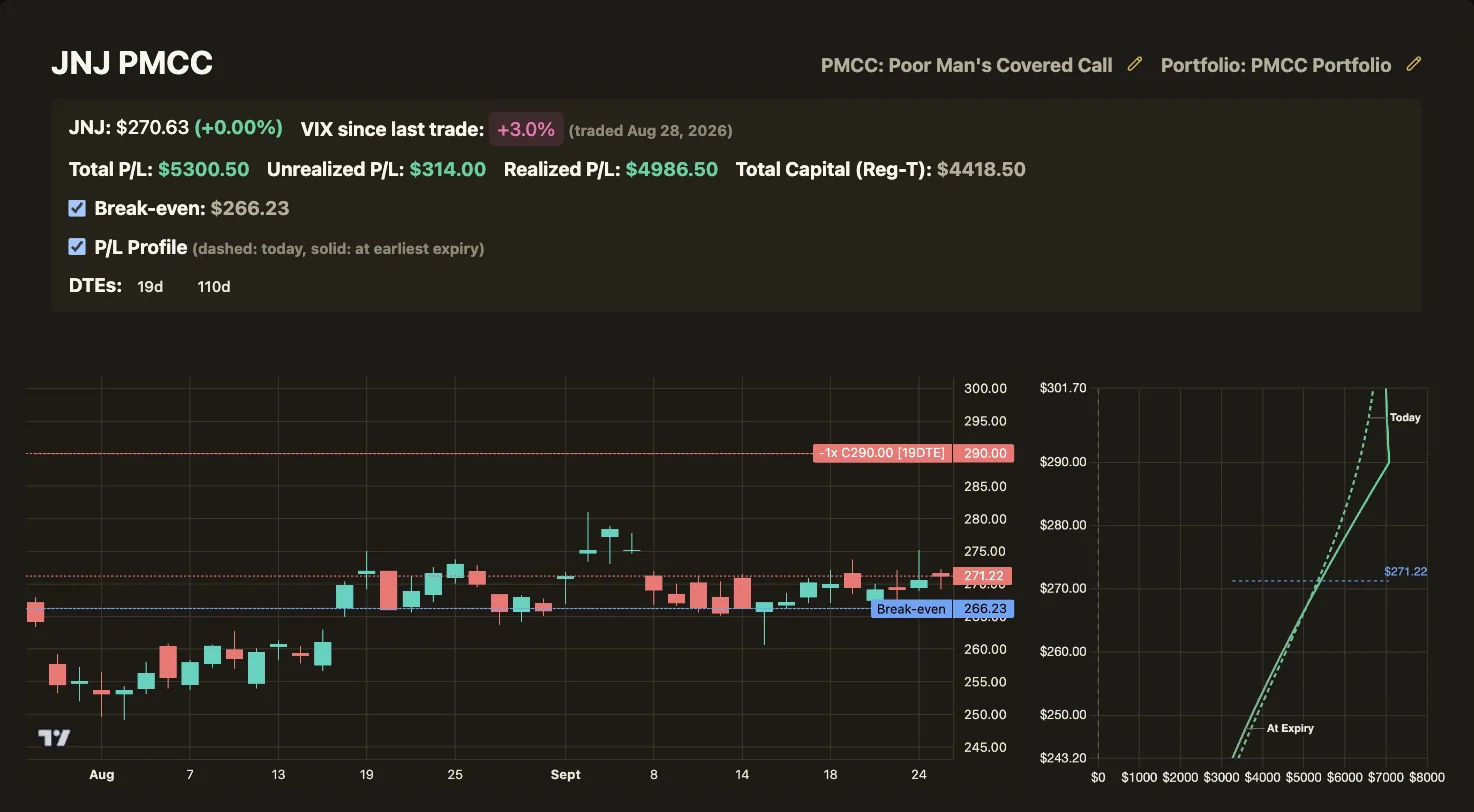
Task: Click the TradingView logo on chart
Action: coord(54,738)
